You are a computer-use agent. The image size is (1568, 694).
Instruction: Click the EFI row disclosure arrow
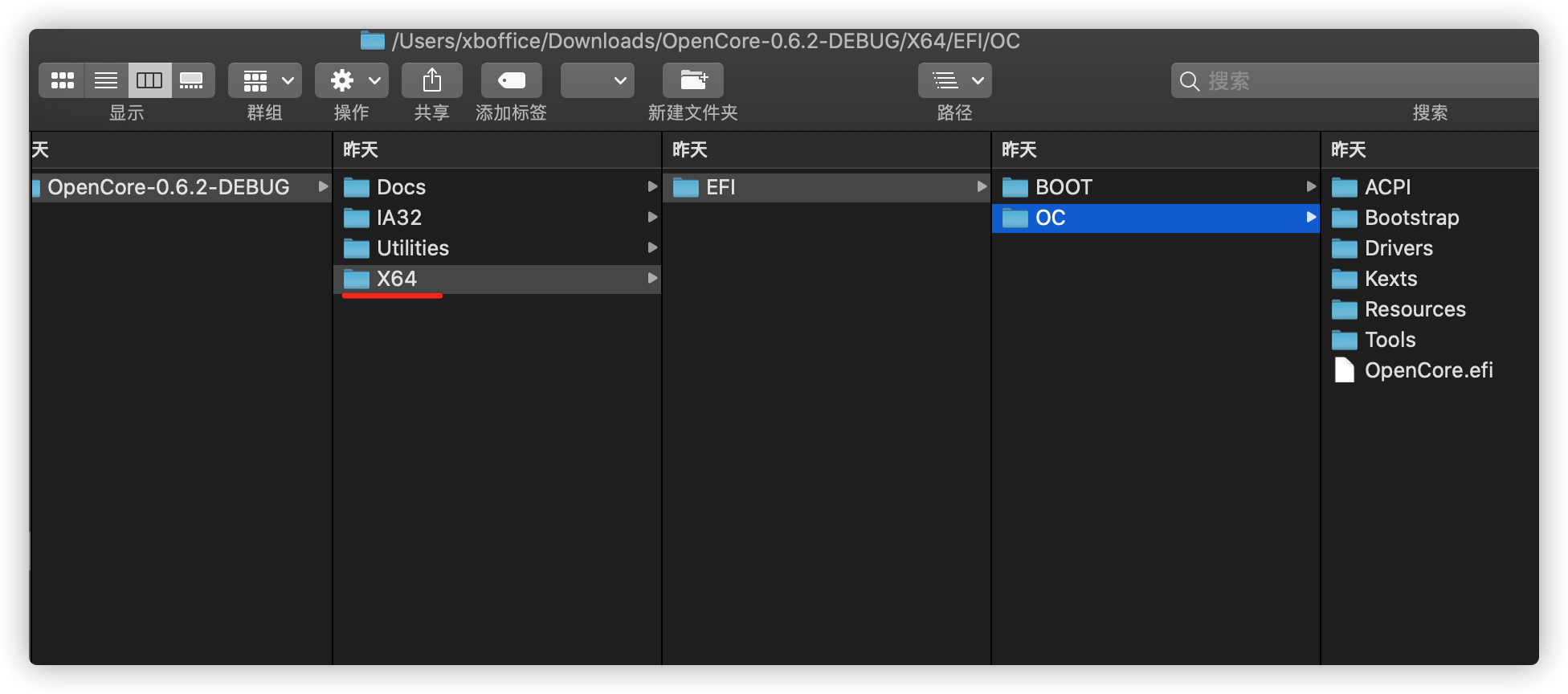pos(982,186)
